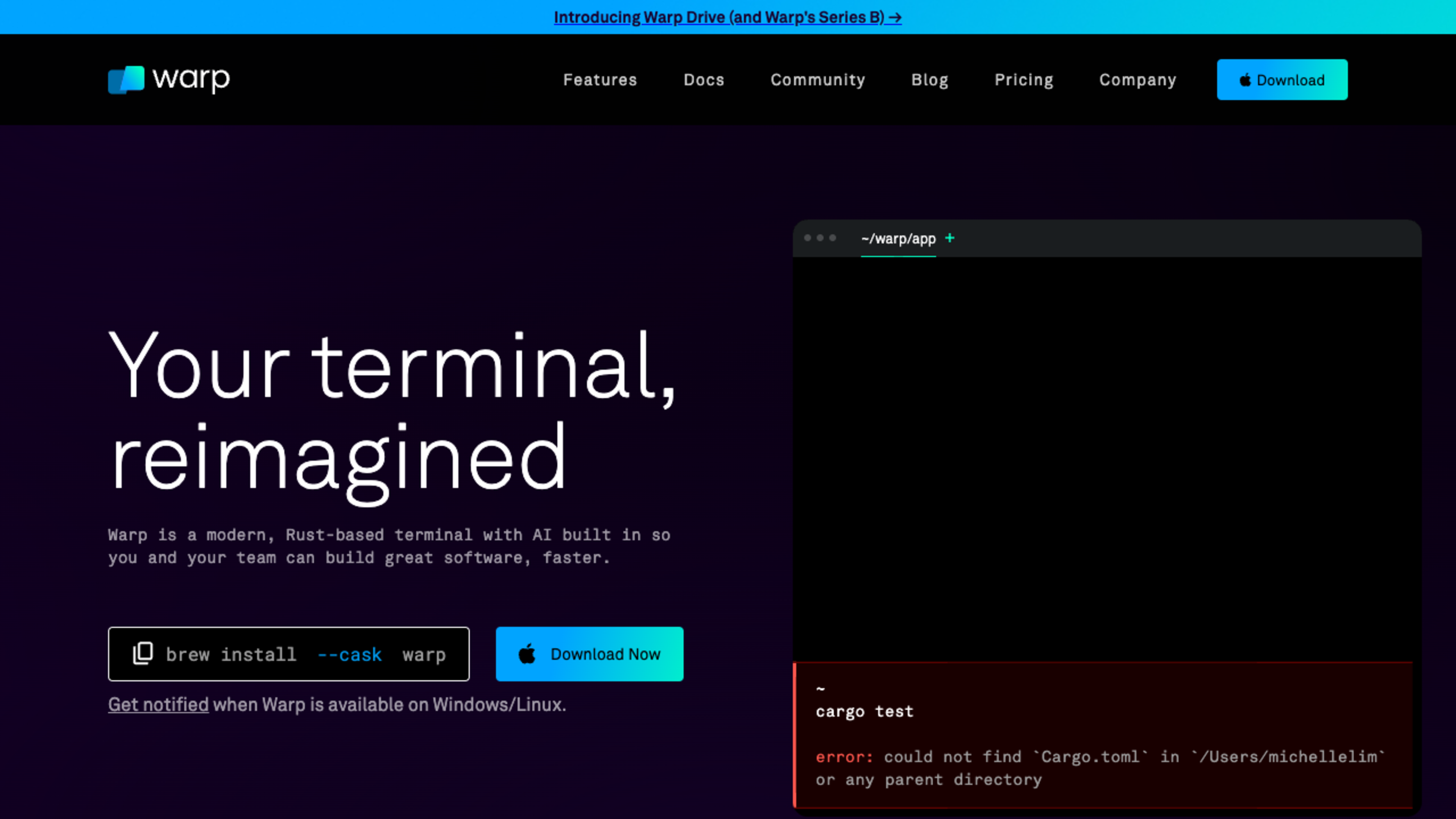The height and width of the screenshot is (819, 1456).
Task: Click the brew install --cask warp command box
Action: coord(289,654)
